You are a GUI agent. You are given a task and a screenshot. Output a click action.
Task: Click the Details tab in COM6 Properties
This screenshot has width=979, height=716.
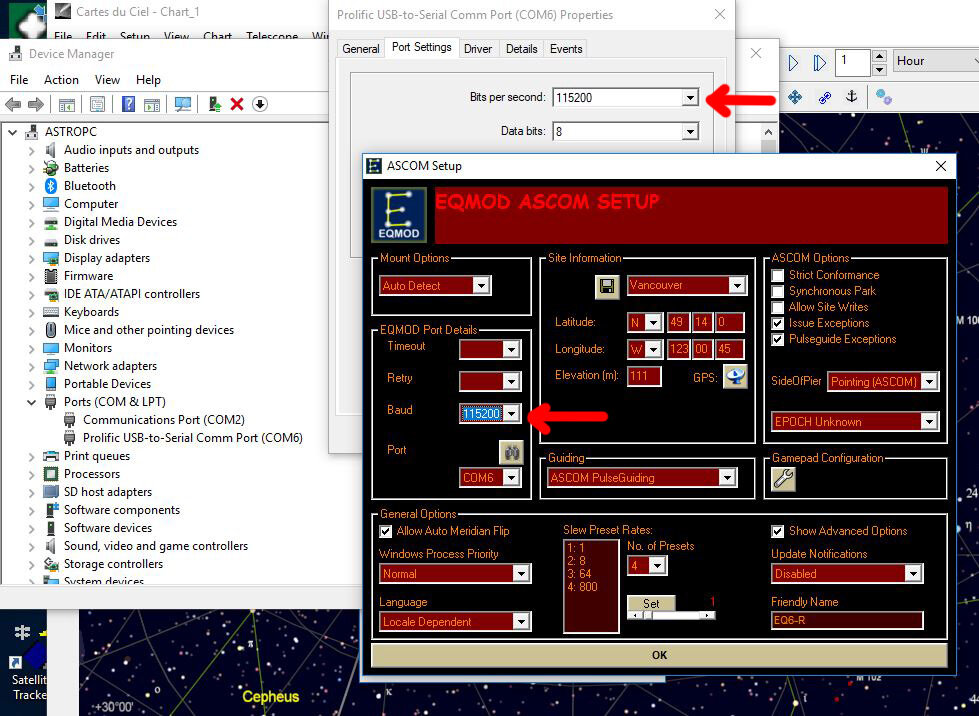[x=521, y=49]
